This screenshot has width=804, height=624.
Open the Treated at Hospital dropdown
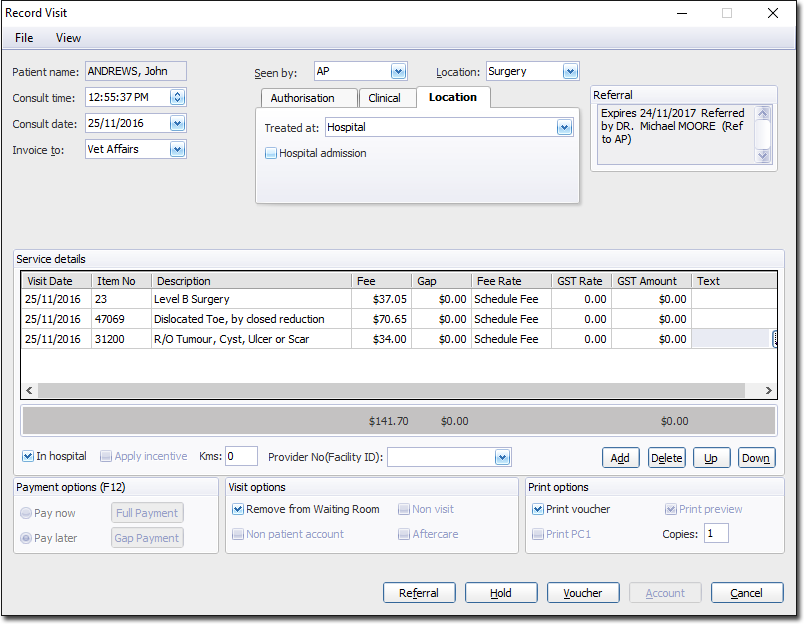(564, 128)
